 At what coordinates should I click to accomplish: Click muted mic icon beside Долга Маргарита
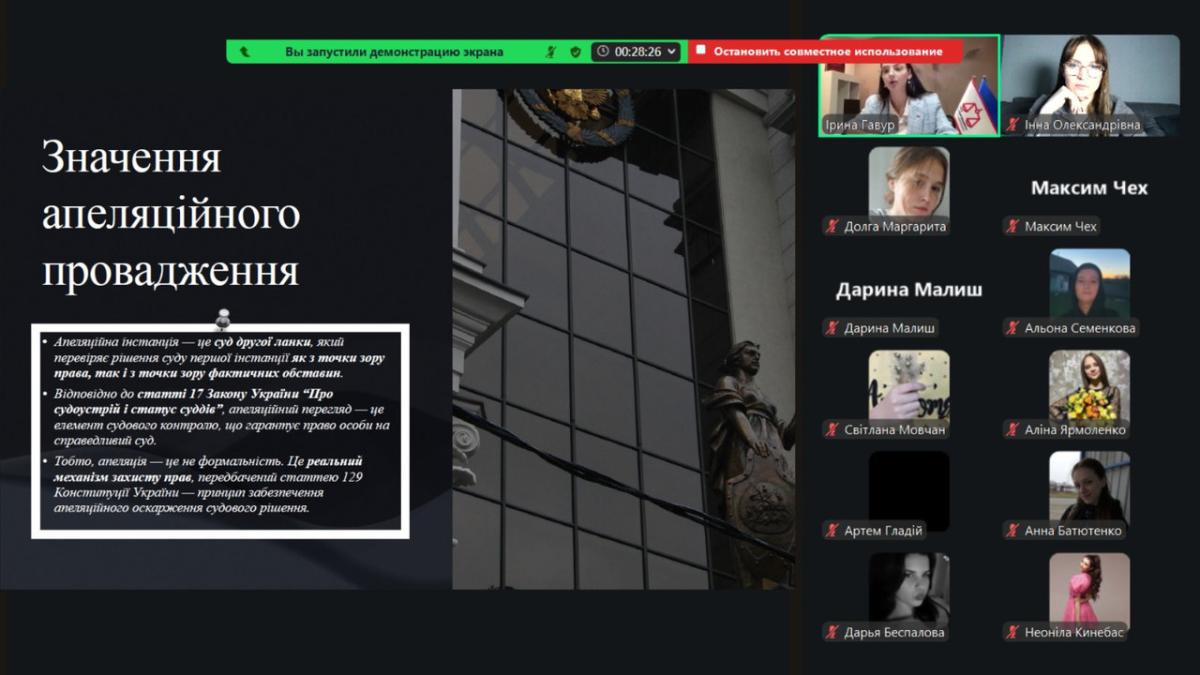pos(832,226)
